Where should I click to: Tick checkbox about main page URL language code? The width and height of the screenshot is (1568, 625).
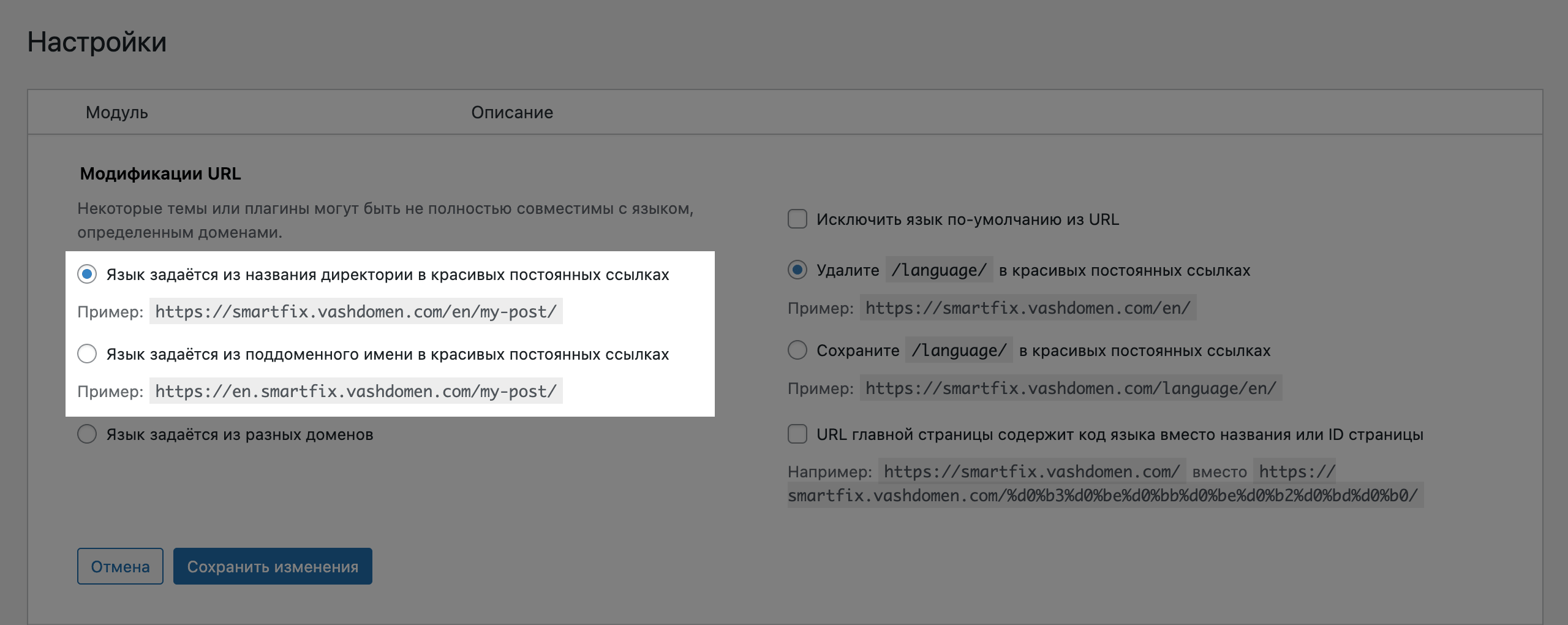797,434
